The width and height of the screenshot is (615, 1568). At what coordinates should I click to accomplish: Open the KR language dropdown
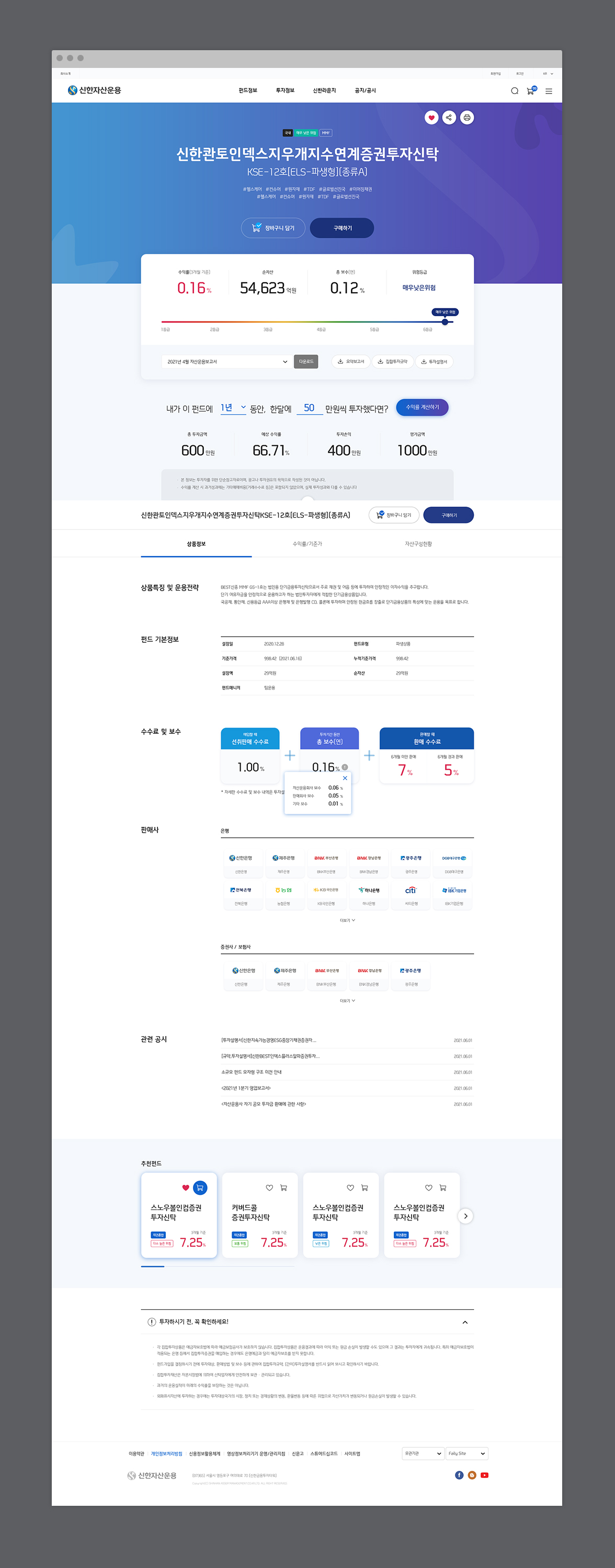point(548,74)
